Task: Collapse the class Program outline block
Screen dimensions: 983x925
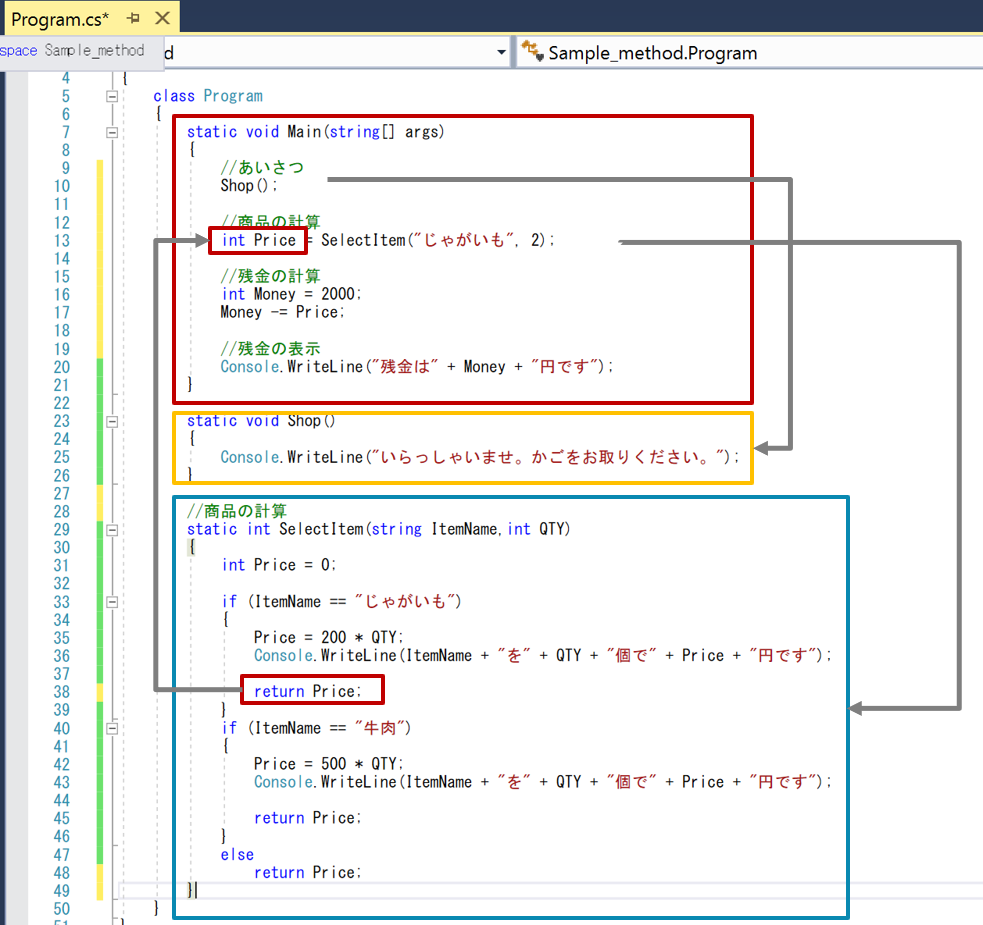Action: 112,97
